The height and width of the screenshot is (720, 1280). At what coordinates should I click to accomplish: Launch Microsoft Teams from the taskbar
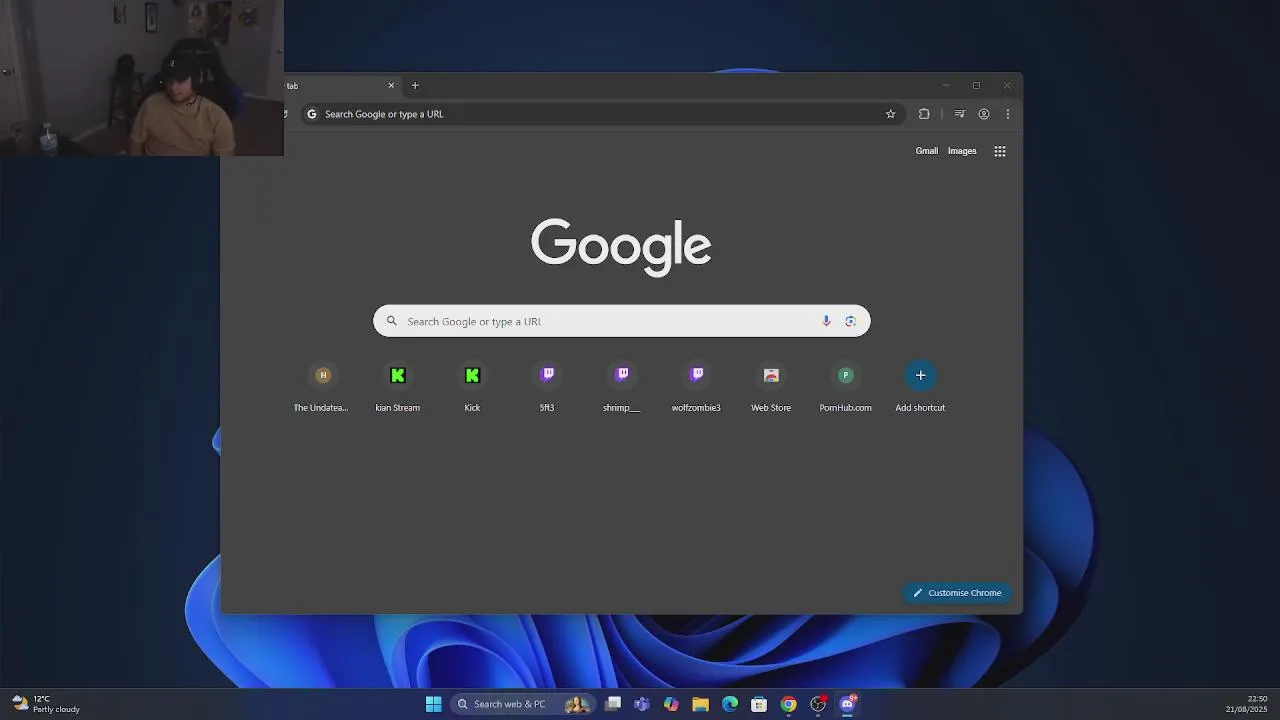pyautogui.click(x=642, y=704)
